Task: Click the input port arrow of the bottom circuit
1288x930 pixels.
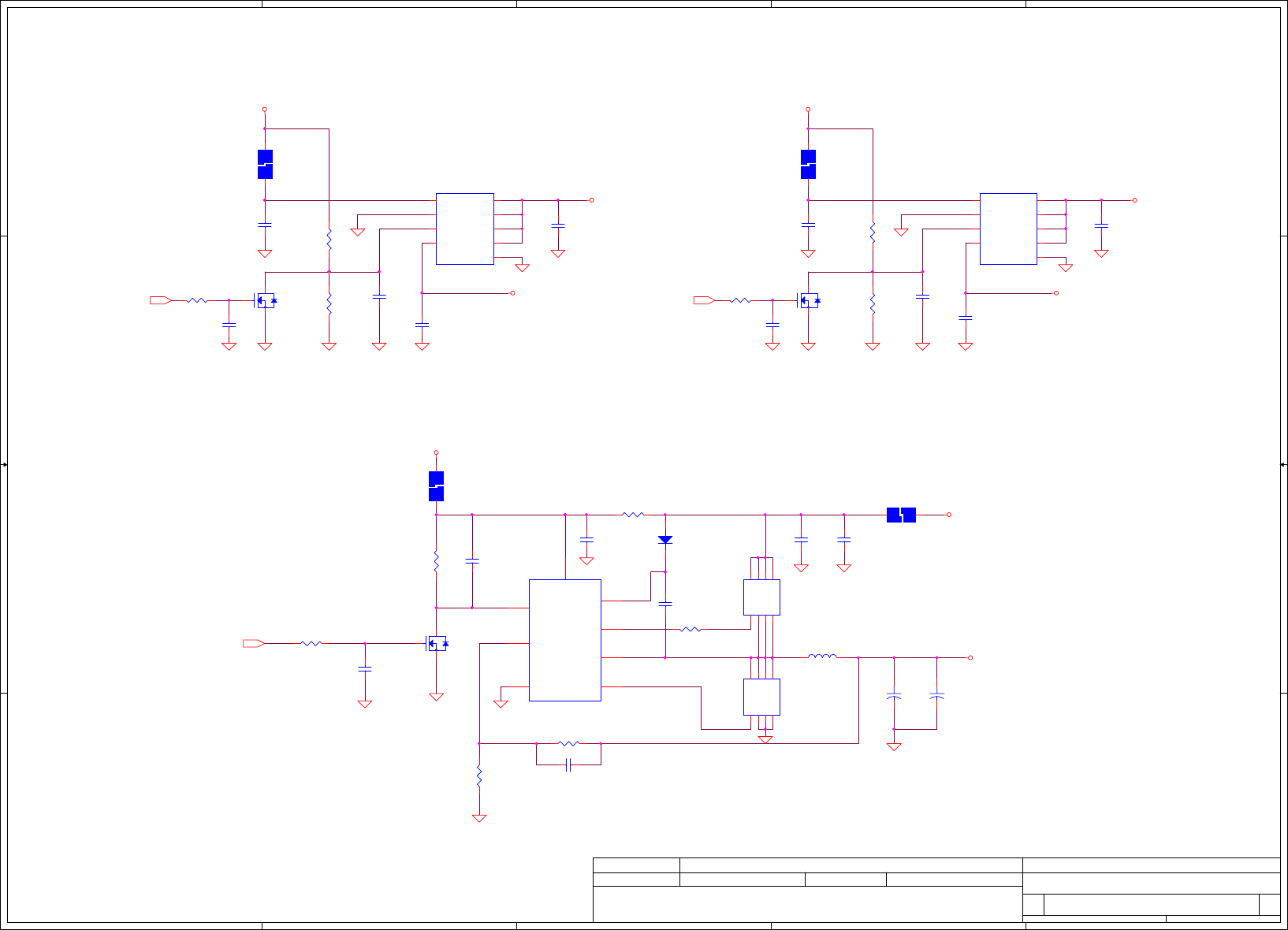Action: pos(254,643)
